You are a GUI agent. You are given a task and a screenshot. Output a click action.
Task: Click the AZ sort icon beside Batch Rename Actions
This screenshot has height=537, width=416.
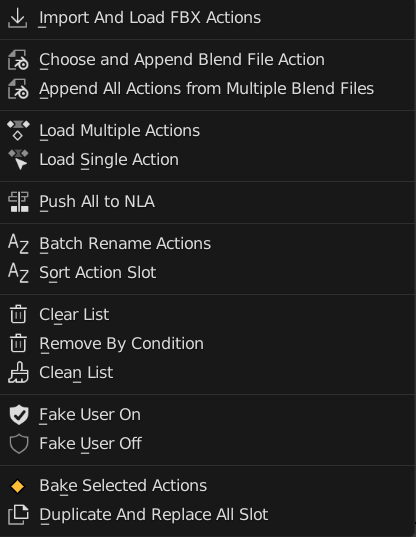click(18, 243)
